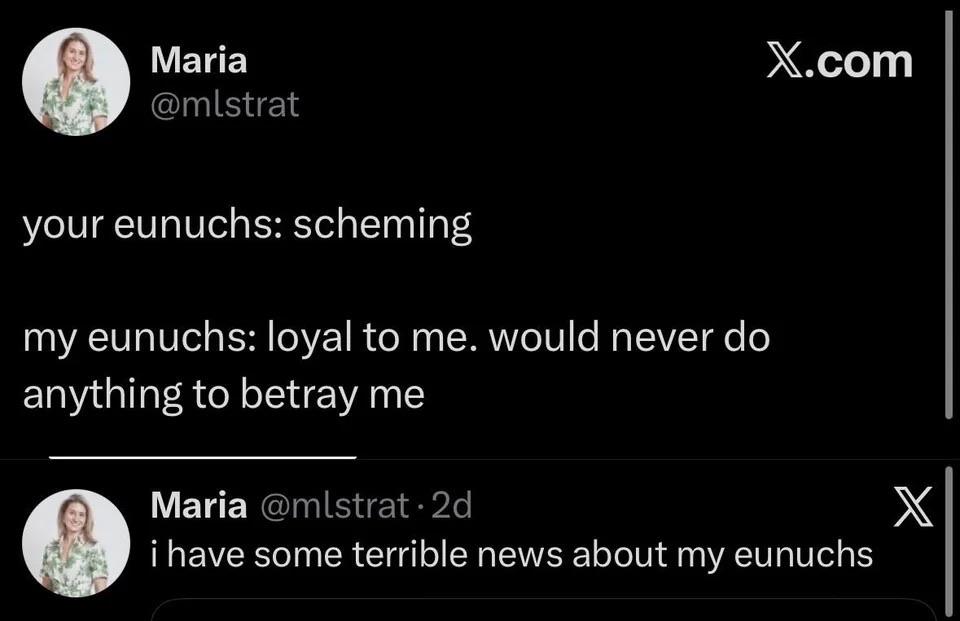The width and height of the screenshot is (960, 621).
Task: Select the line starting 'my eunuchs: loyal to me'
Action: point(396,338)
